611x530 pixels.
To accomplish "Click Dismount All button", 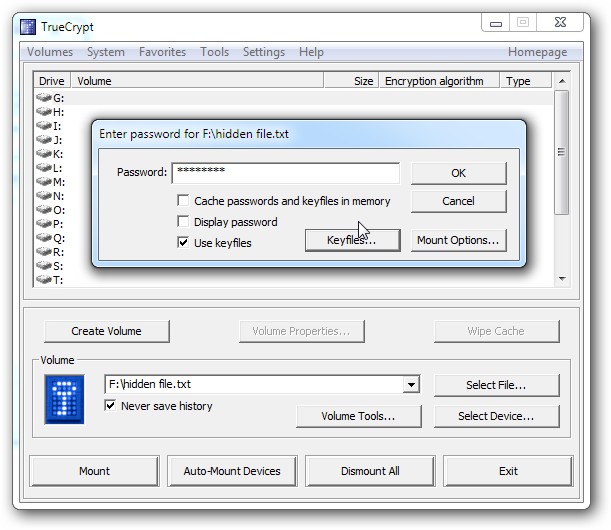I will tap(370, 471).
